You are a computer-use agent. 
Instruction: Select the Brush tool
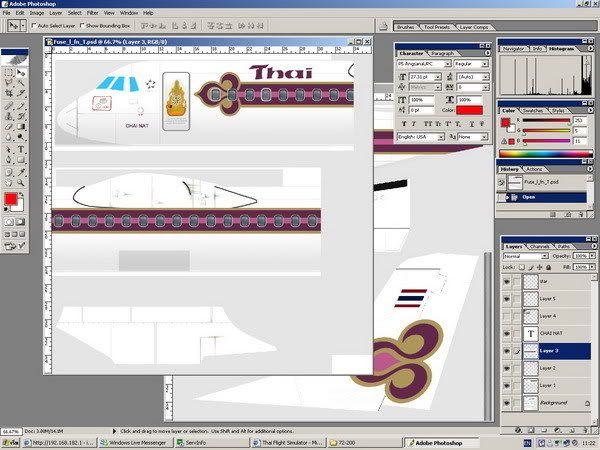(21, 106)
